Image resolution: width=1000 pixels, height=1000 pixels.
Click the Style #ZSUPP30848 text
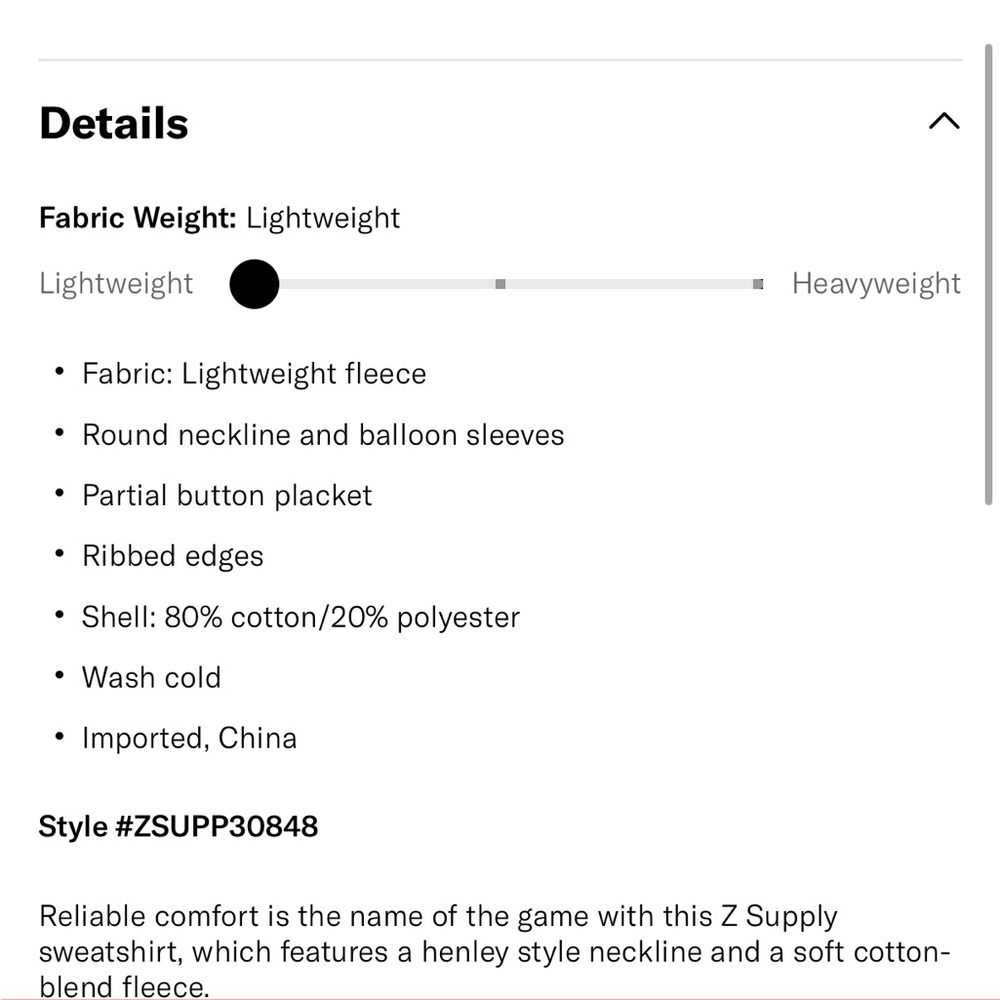(x=179, y=827)
